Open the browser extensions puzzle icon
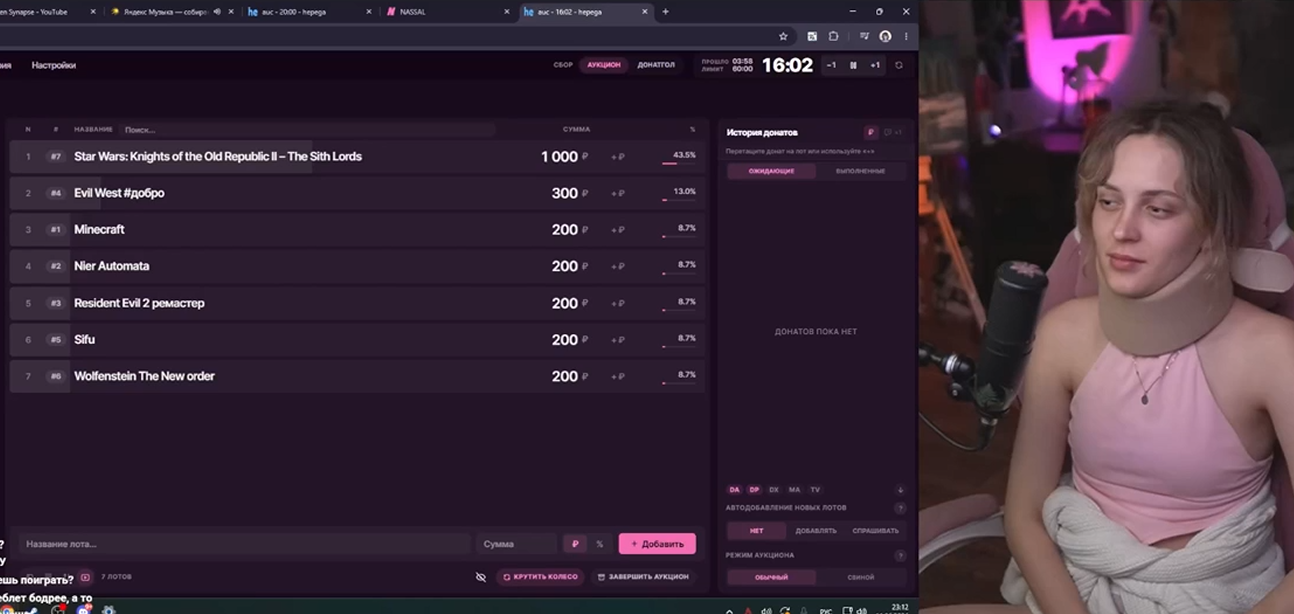This screenshot has width=1294, height=614. (x=833, y=36)
